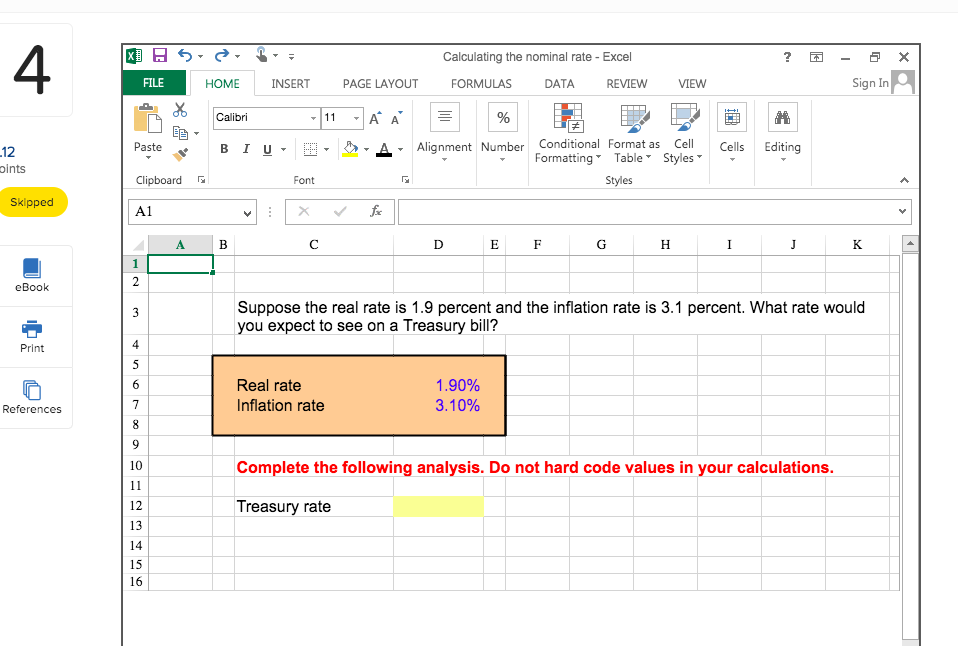Toggle bold formatting
The image size is (958, 646).
pyautogui.click(x=224, y=148)
